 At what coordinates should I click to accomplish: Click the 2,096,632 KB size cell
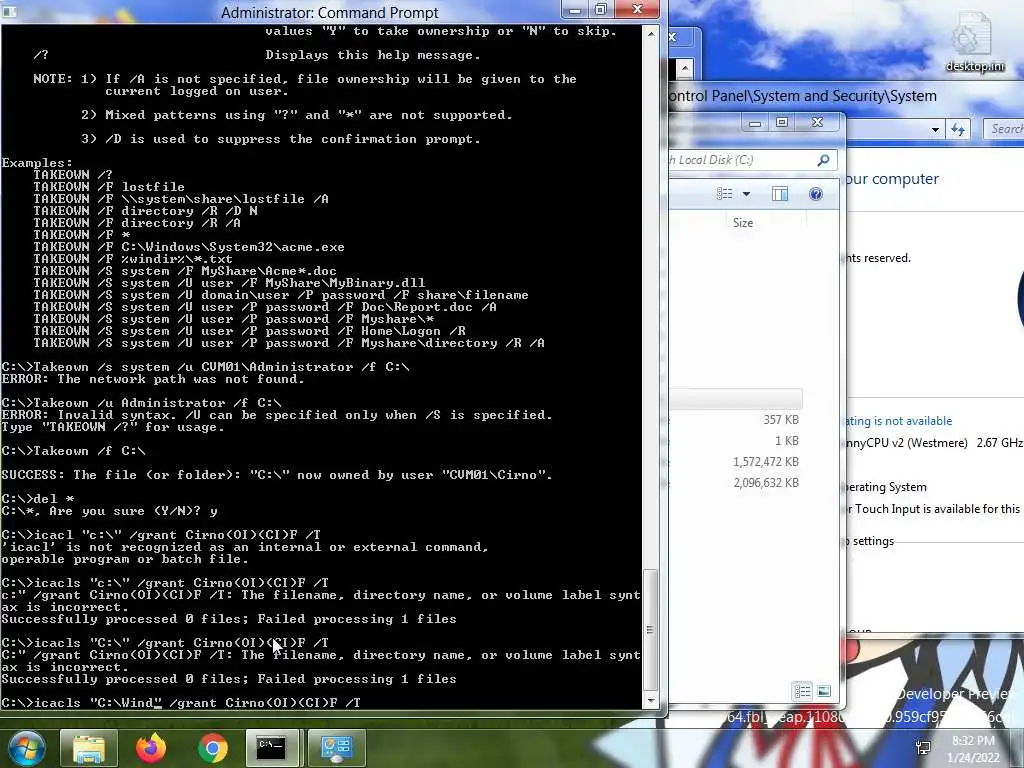pyautogui.click(x=765, y=483)
